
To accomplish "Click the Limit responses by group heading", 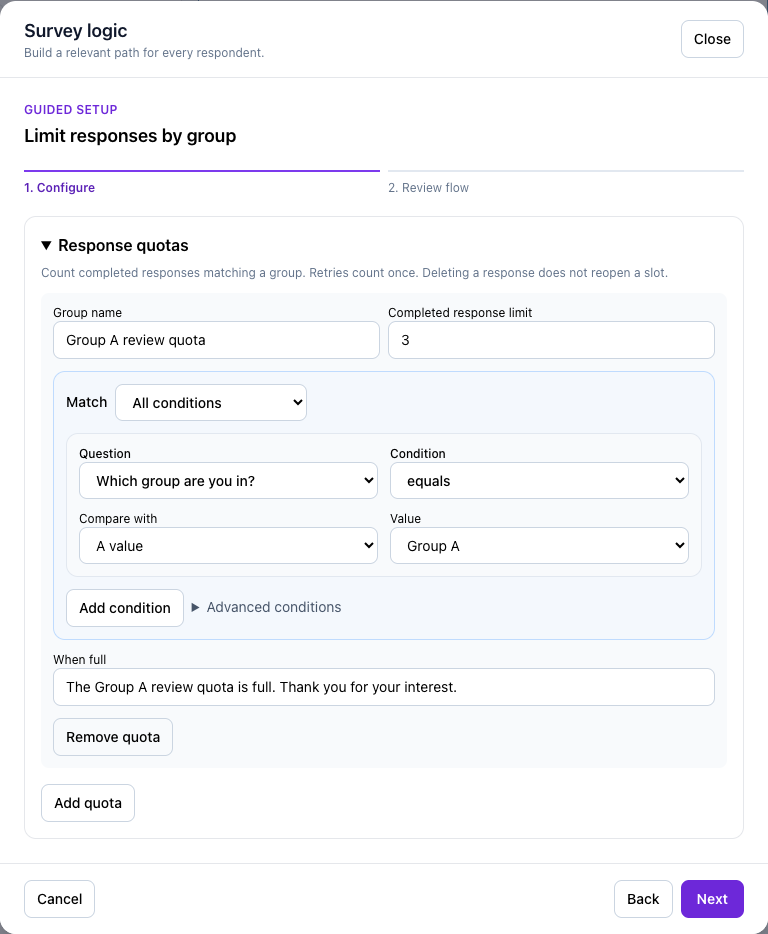I will [130, 136].
